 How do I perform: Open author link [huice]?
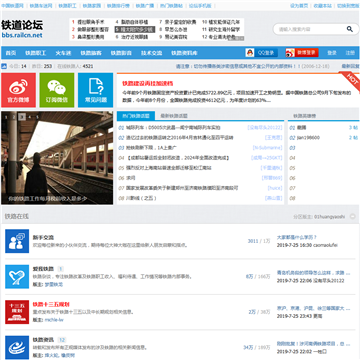(275, 188)
